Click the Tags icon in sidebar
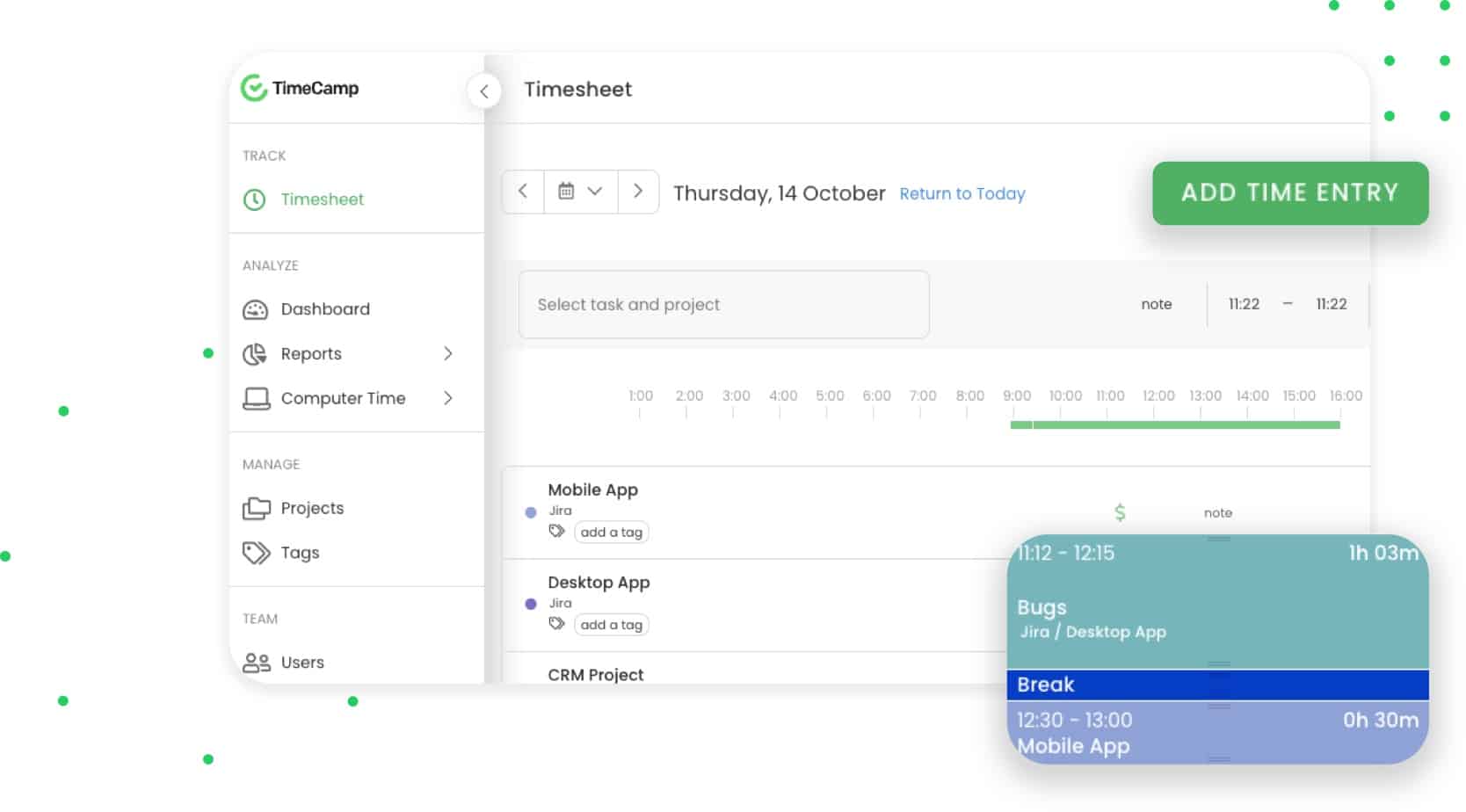The image size is (1466, 812). (x=256, y=553)
